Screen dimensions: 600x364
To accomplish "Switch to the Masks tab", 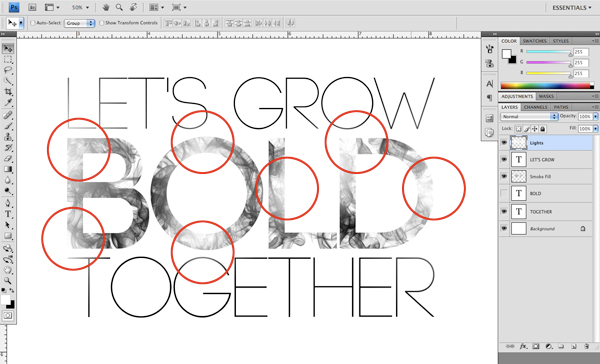I will point(546,96).
